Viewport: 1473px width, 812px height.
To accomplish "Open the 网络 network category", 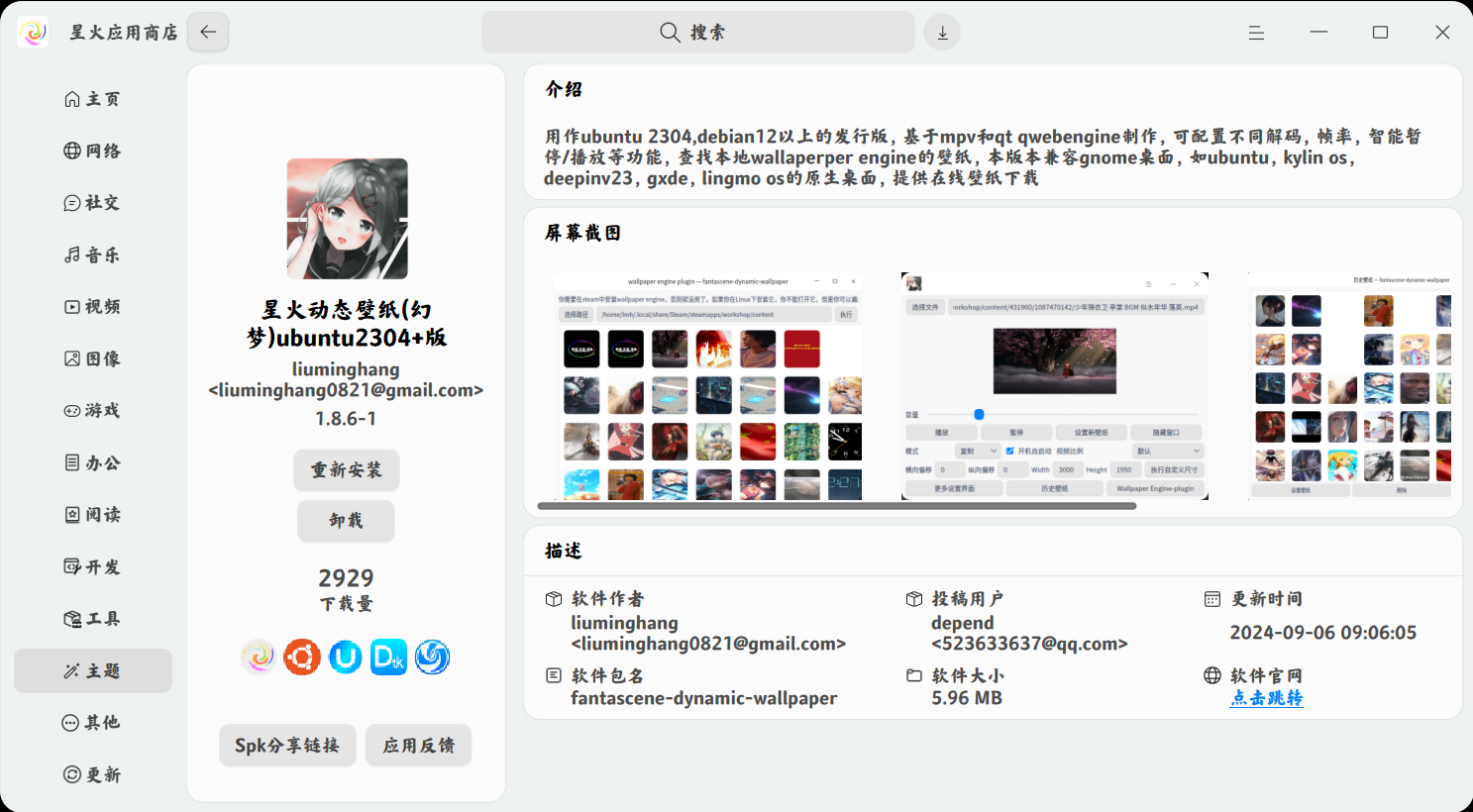I will (x=93, y=151).
